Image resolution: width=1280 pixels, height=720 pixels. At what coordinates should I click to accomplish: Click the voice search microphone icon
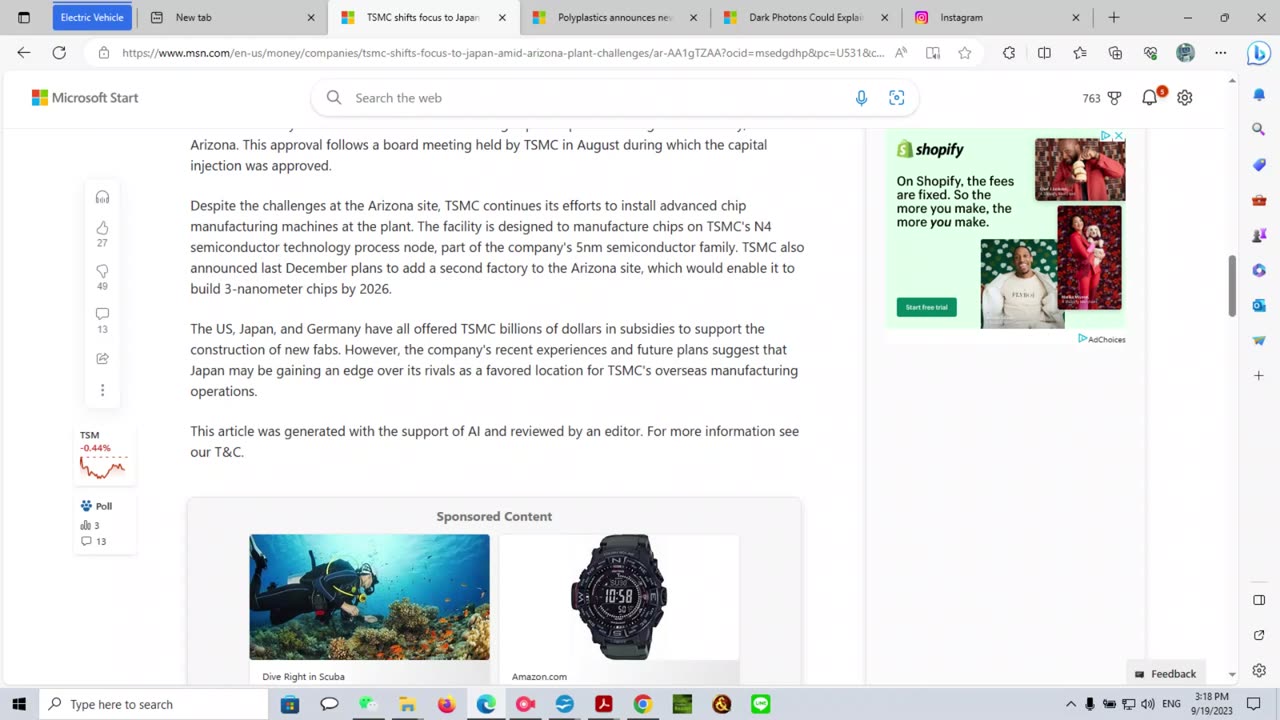point(861,98)
